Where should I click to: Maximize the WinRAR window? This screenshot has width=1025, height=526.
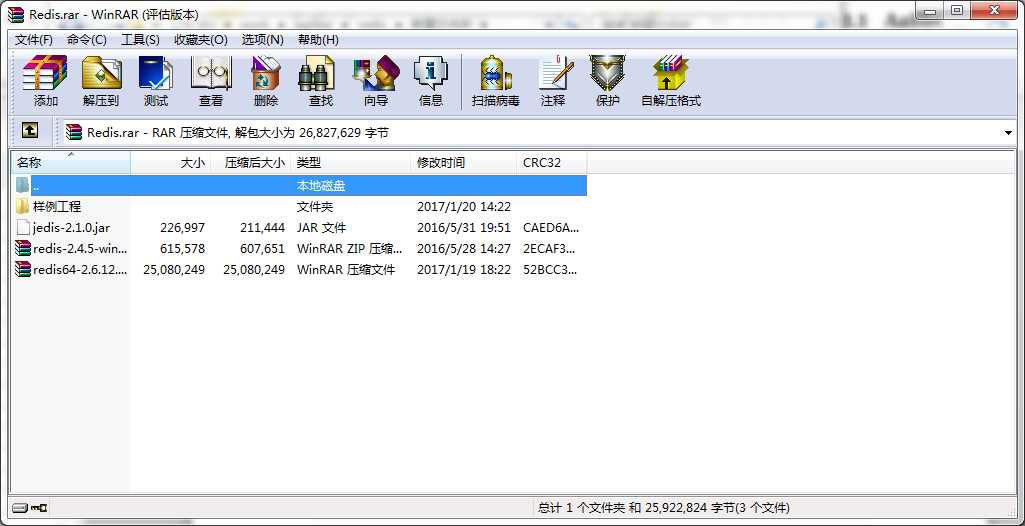(x=956, y=11)
